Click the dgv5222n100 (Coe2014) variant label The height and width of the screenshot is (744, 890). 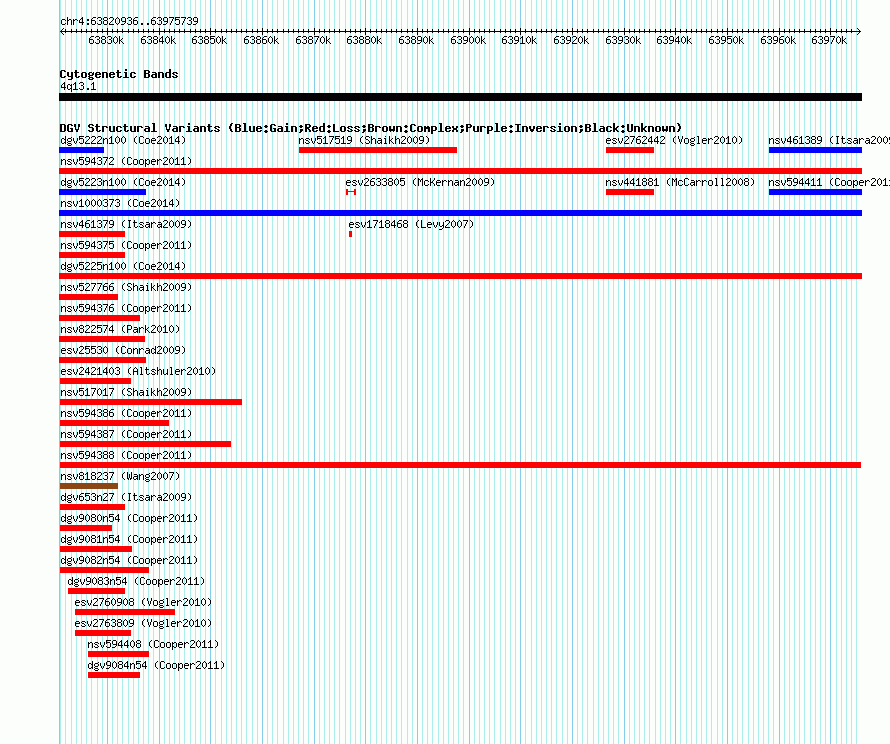click(123, 140)
